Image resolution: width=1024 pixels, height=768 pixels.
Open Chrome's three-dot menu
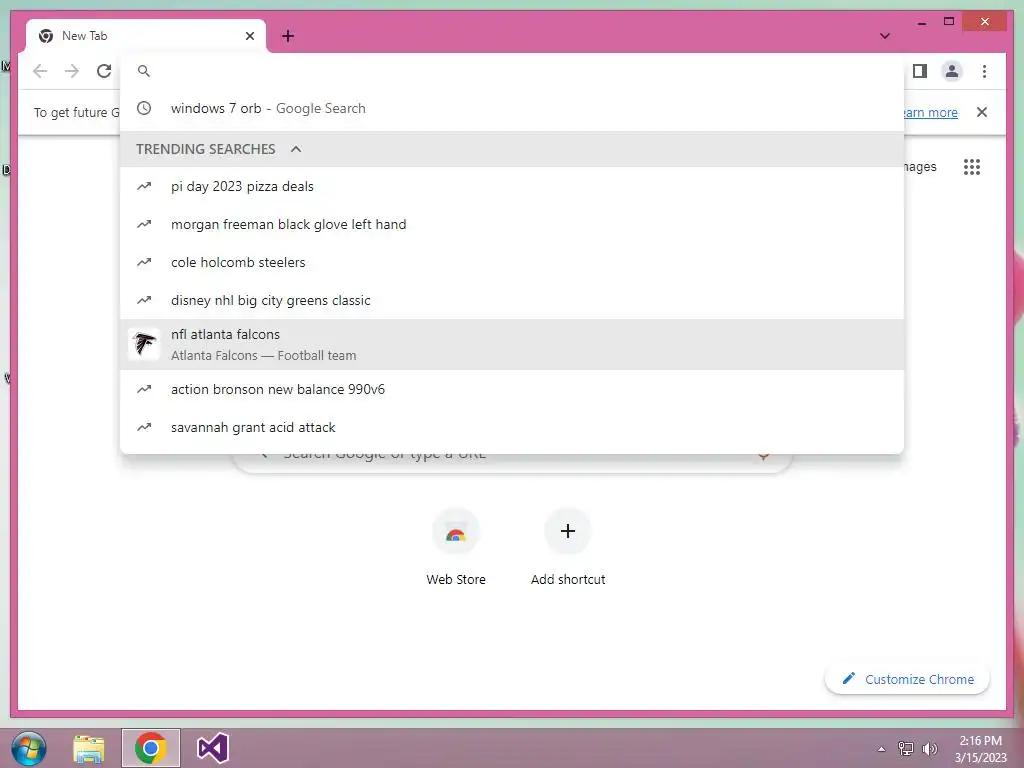(x=984, y=71)
